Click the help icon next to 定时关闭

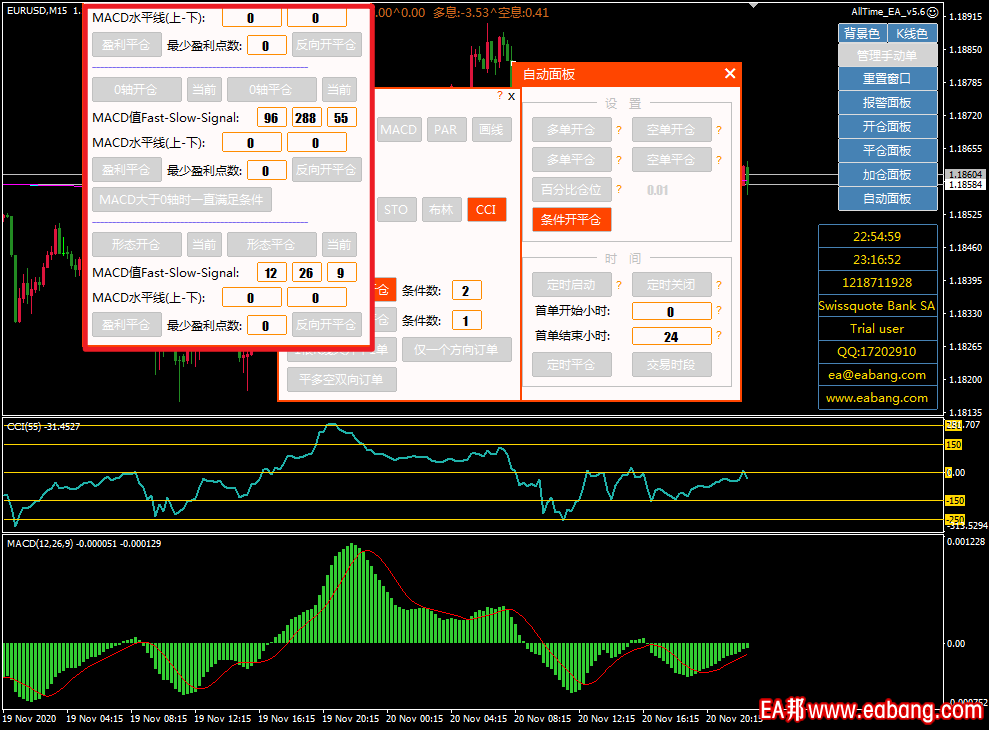(x=718, y=284)
